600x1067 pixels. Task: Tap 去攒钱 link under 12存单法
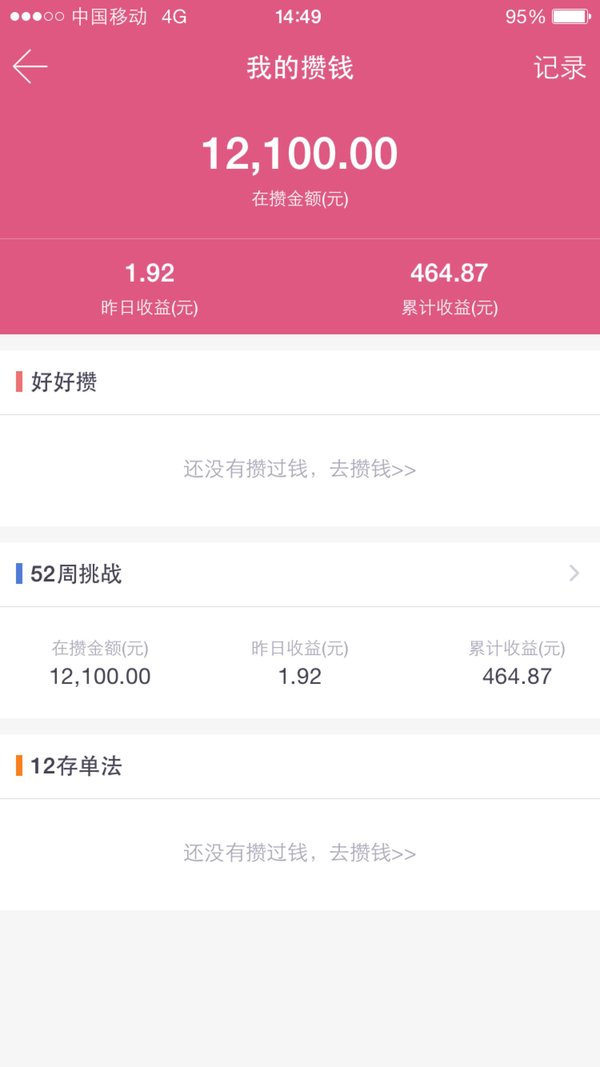pyautogui.click(x=373, y=853)
